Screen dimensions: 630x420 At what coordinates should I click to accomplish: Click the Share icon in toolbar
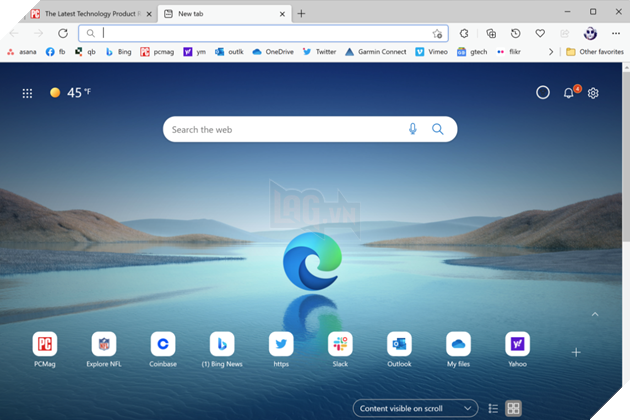pos(565,33)
